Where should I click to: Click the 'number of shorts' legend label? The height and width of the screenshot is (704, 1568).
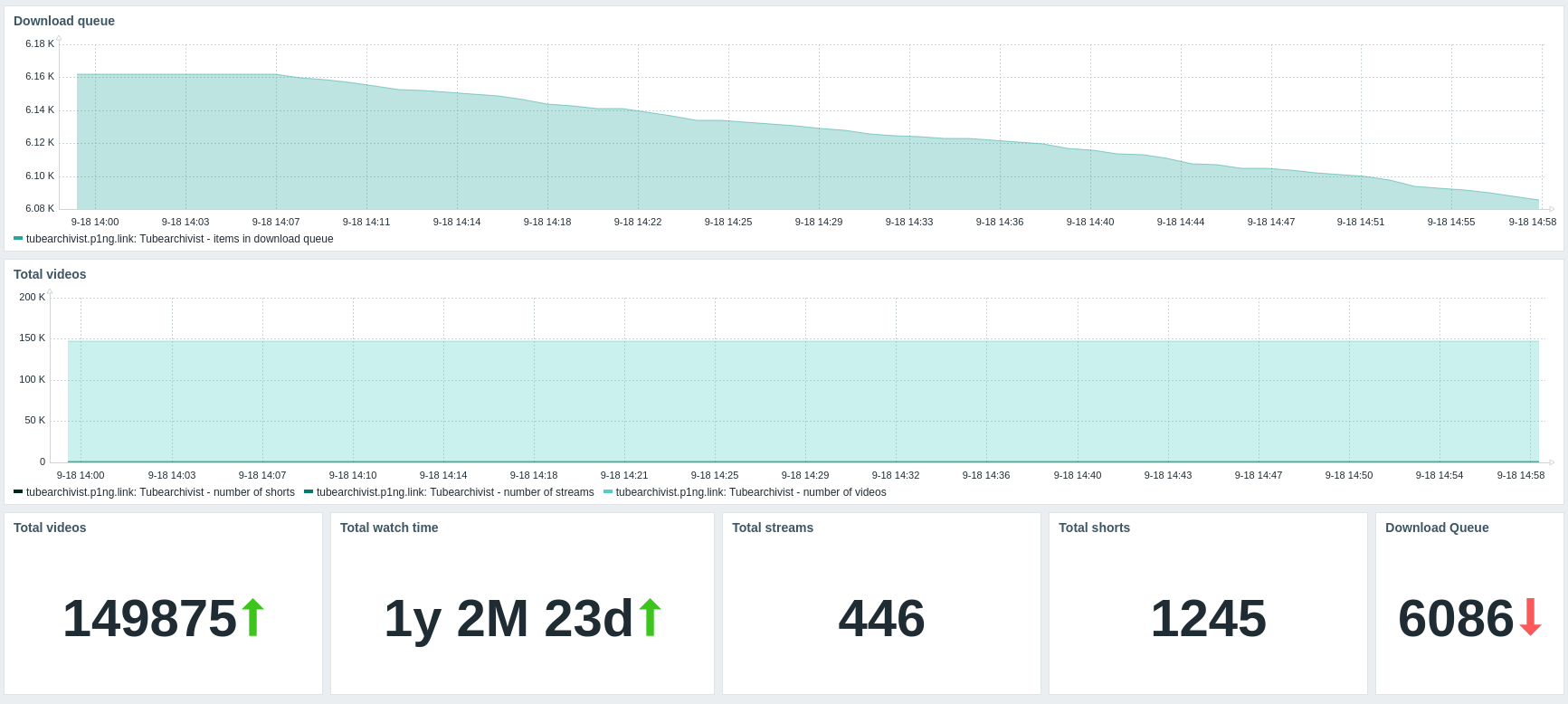tap(160, 492)
